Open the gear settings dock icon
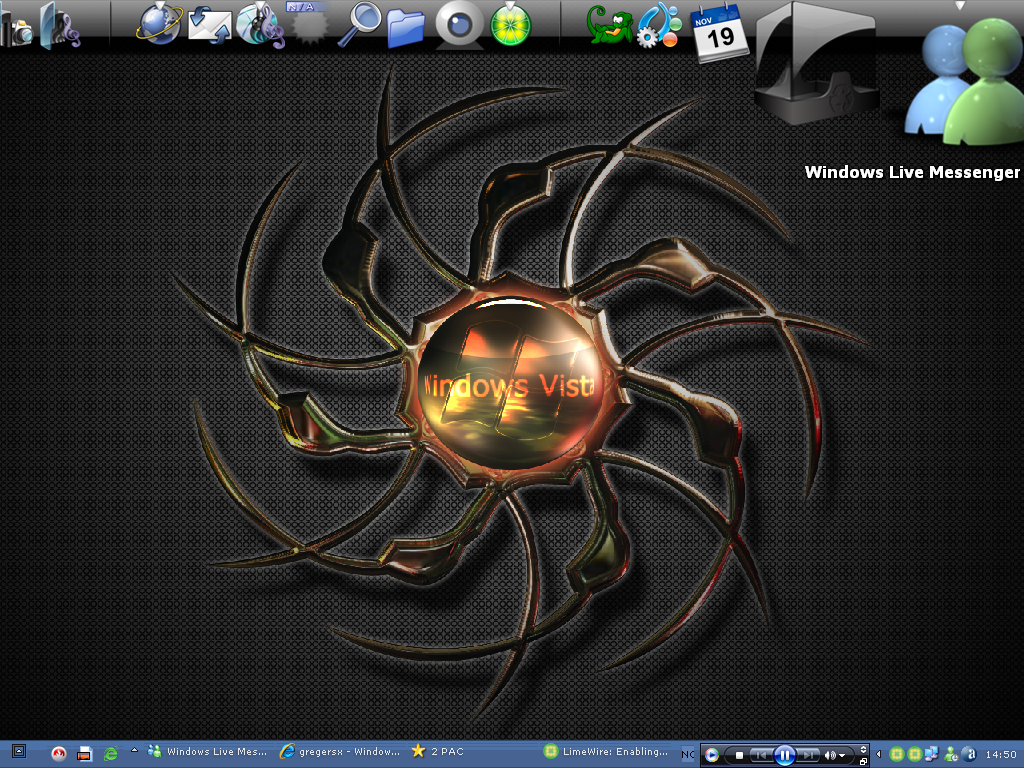 pos(659,26)
